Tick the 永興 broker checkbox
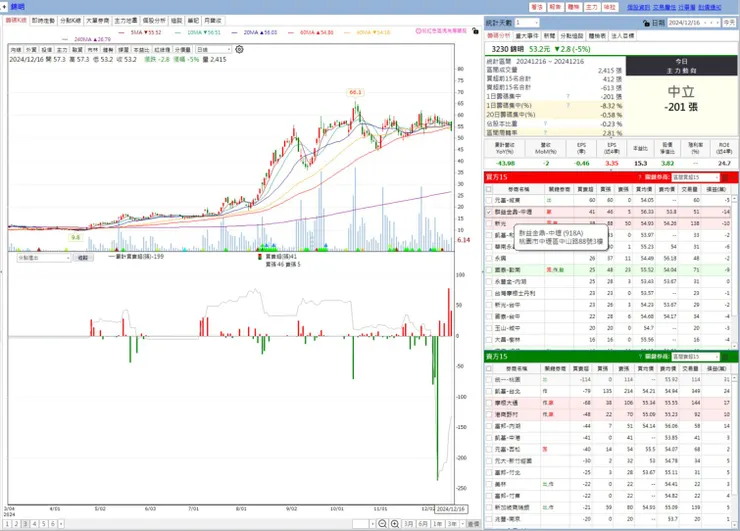 pyautogui.click(x=489, y=258)
